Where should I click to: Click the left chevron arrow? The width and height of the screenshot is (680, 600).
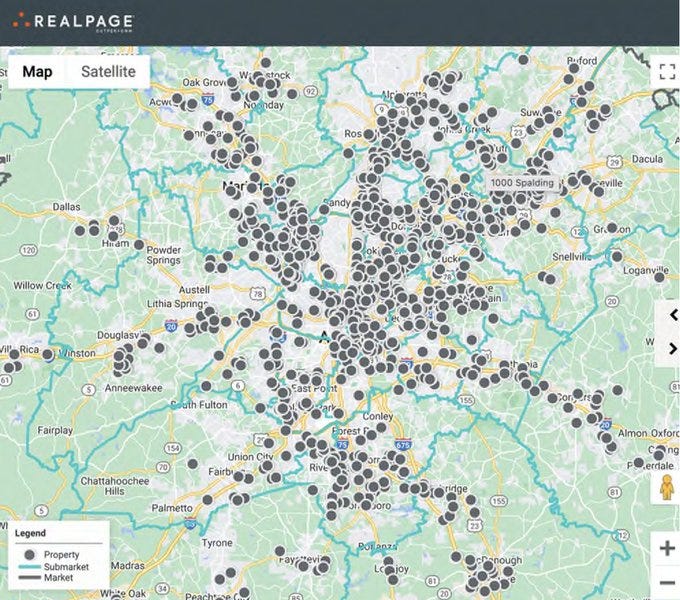673,315
